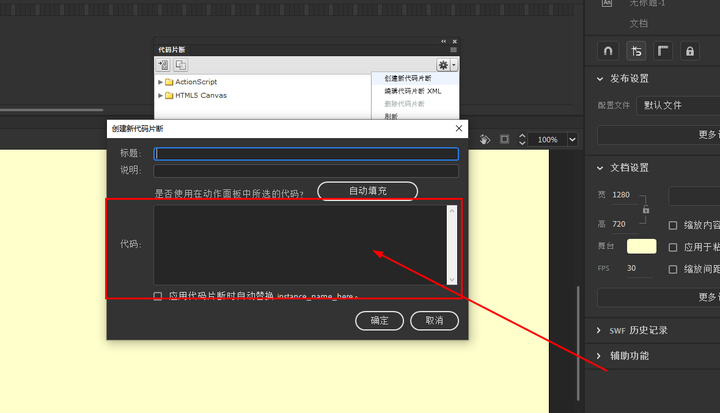Screen dimensions: 720x413
Task: Enable the 缩放间距 checkbox
Action: 673,270
